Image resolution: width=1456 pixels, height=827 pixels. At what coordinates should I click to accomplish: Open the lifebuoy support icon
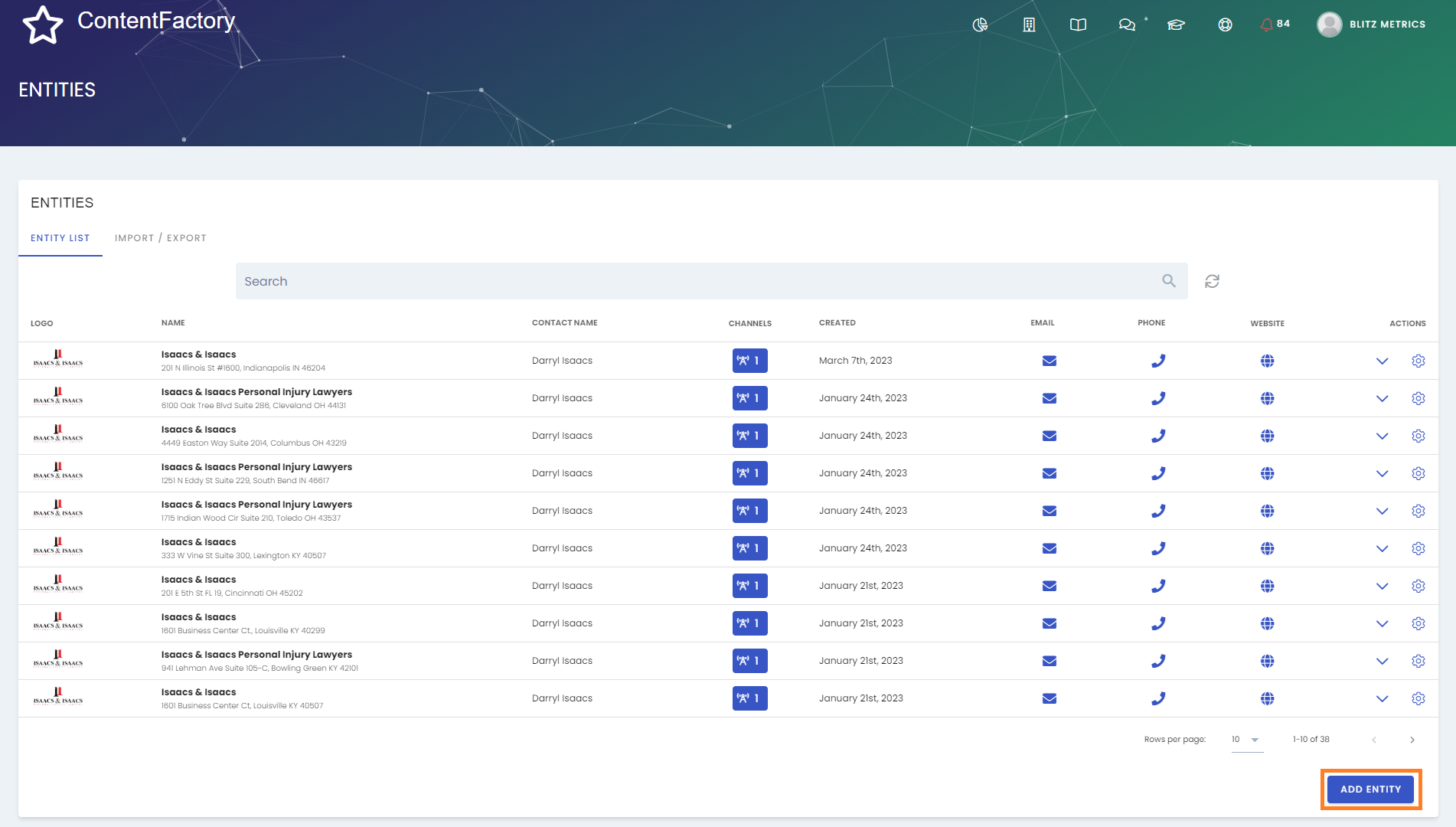click(1225, 25)
